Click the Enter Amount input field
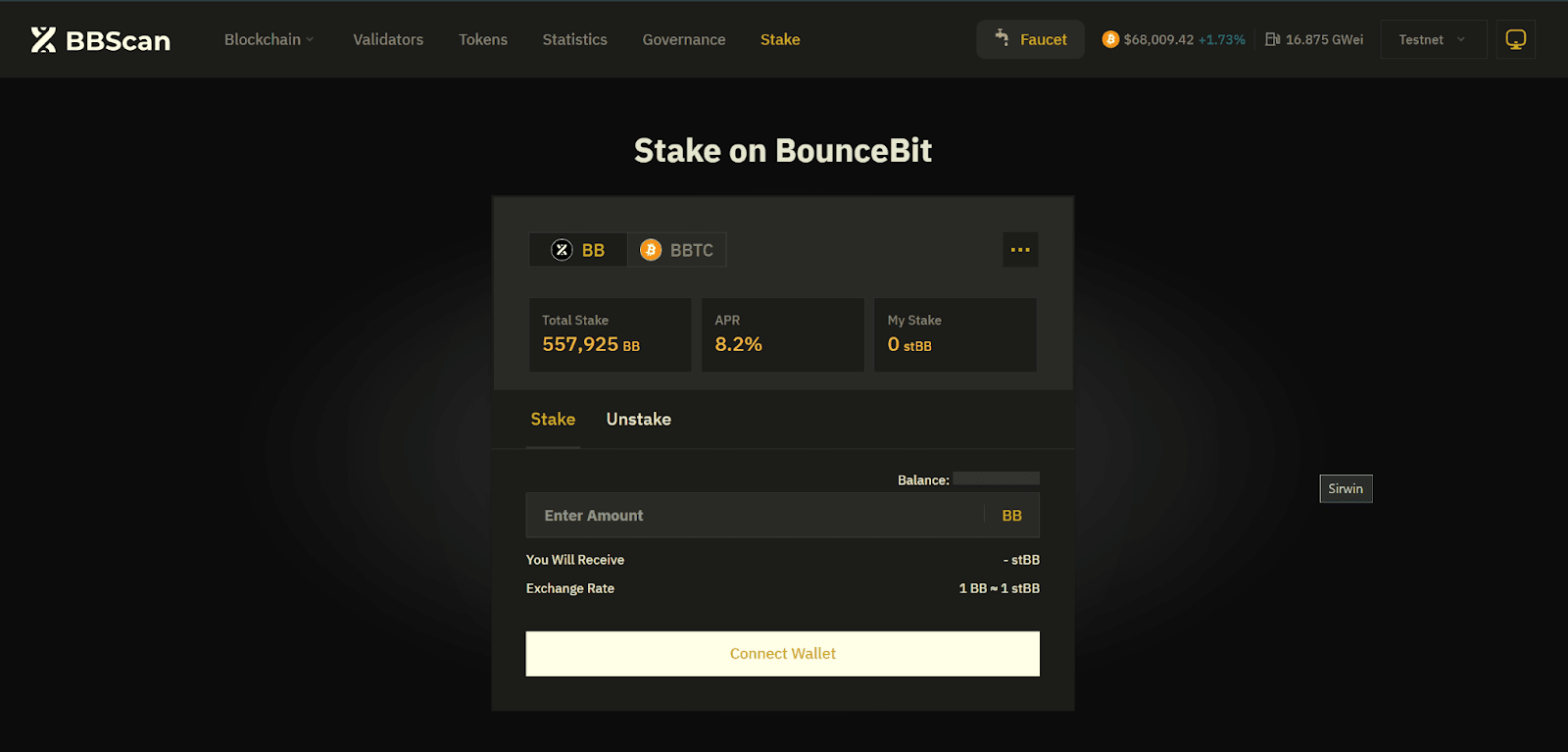Viewport: 1568px width, 752px height. point(755,516)
